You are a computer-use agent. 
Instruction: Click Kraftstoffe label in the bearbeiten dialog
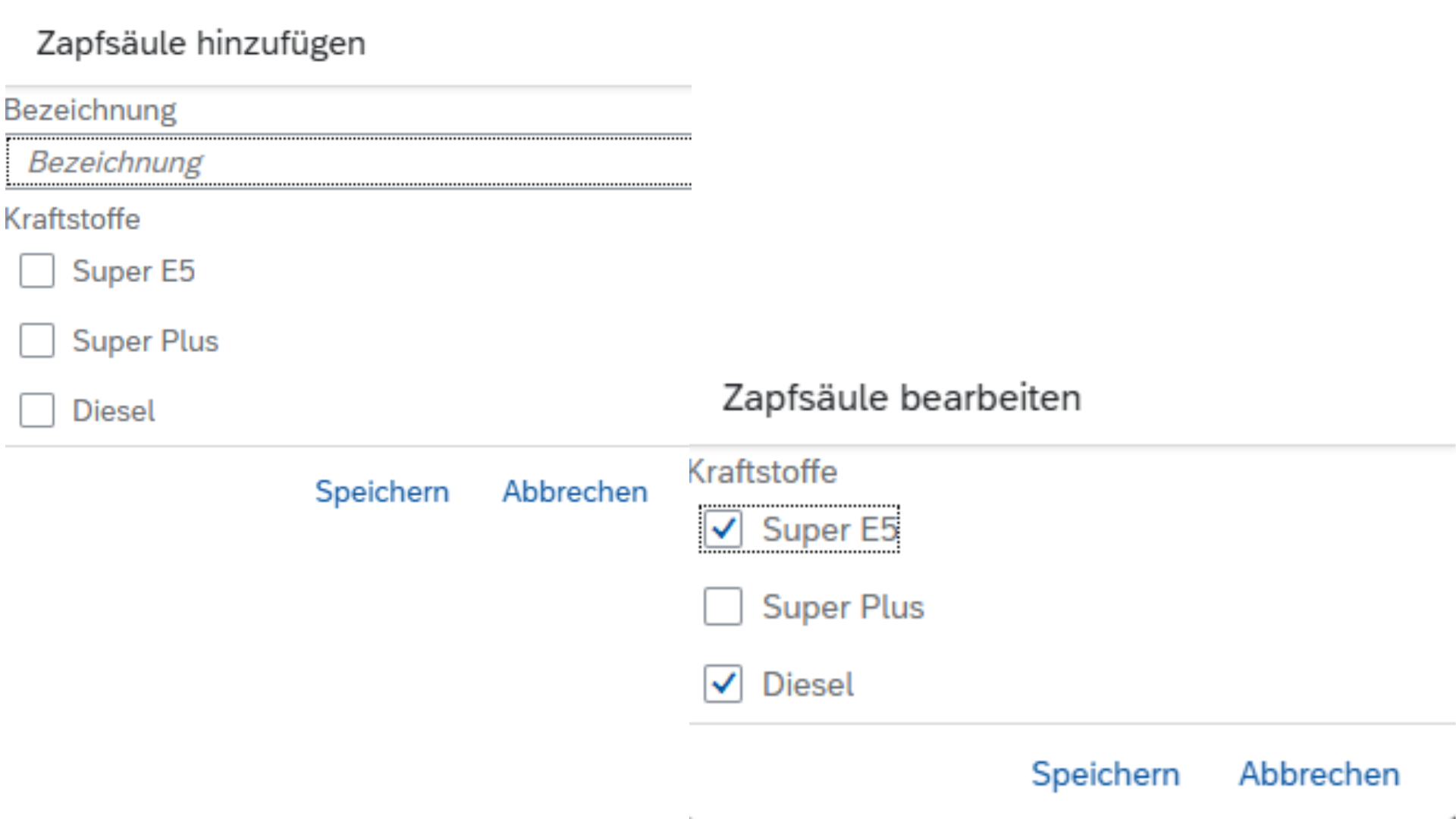coord(763,472)
